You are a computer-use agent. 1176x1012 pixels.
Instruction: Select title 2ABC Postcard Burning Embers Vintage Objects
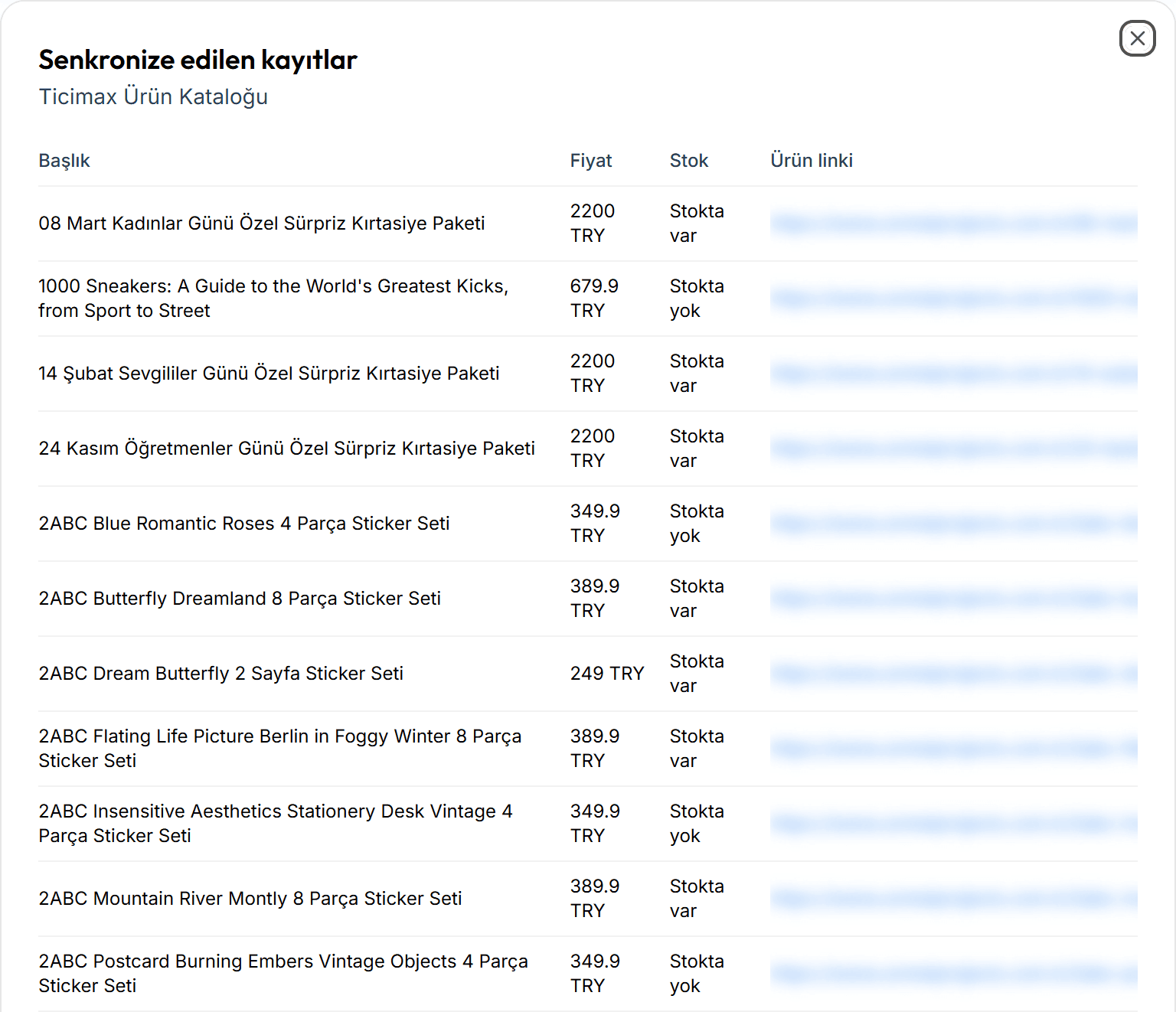tap(283, 974)
